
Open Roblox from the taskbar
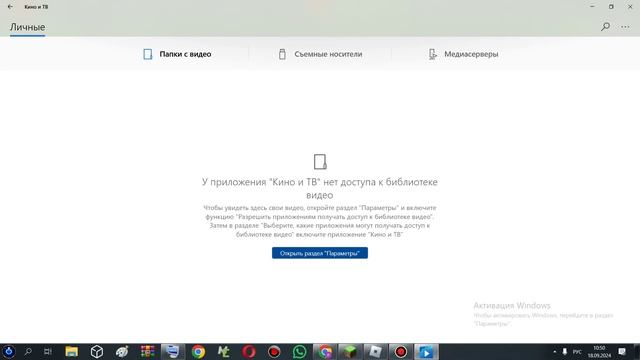(375, 351)
